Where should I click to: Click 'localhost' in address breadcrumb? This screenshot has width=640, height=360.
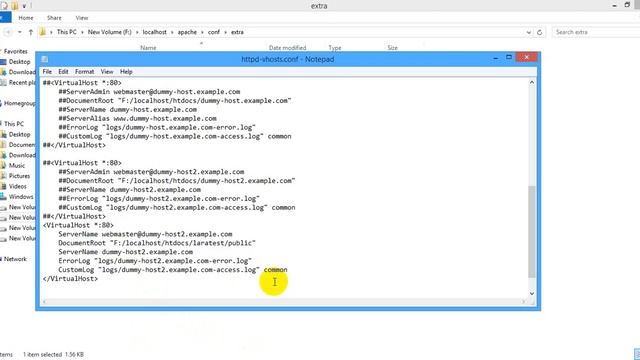154,32
